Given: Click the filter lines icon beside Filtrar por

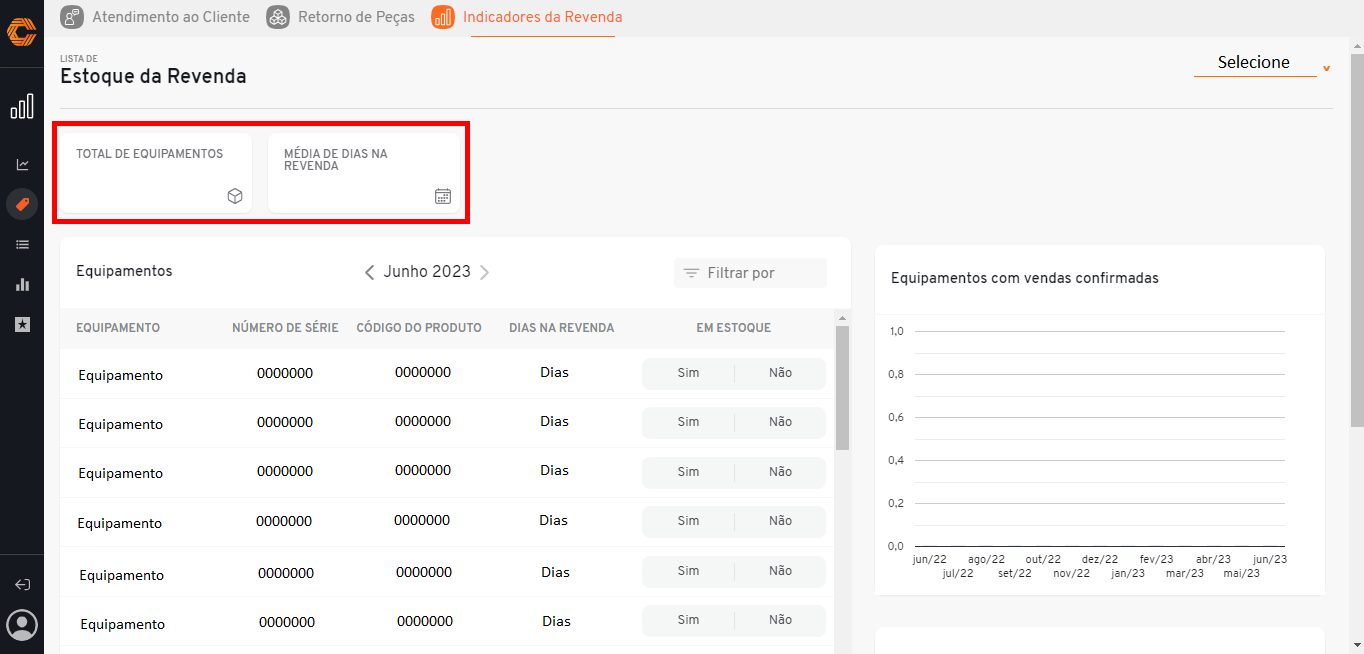Looking at the screenshot, I should point(691,273).
